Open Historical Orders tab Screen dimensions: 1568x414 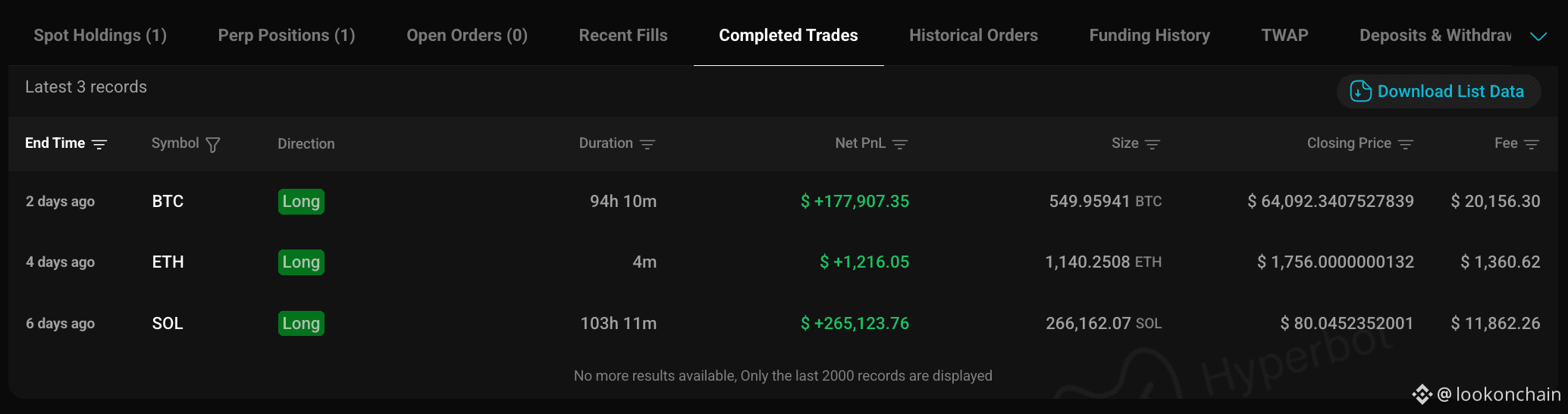974,36
